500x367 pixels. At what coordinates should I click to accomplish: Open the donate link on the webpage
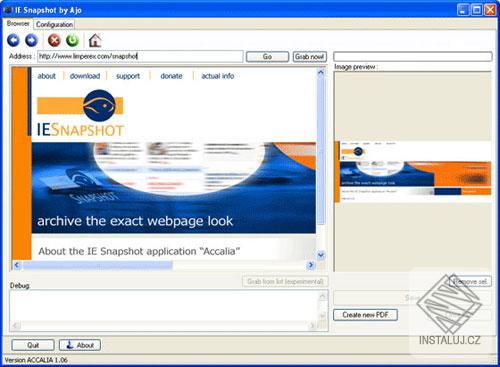171,76
